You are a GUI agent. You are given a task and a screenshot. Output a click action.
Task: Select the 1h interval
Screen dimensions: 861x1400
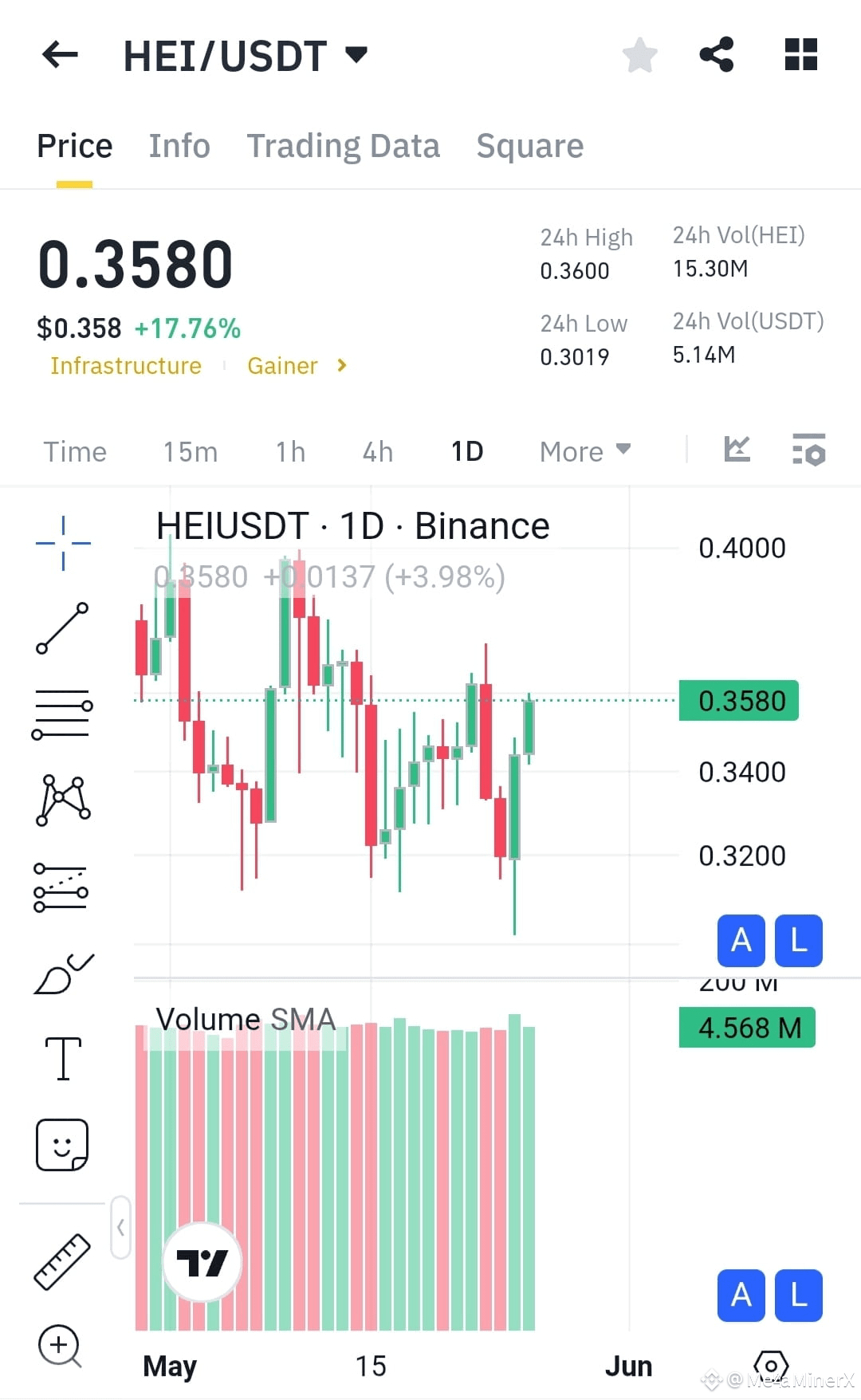[291, 452]
